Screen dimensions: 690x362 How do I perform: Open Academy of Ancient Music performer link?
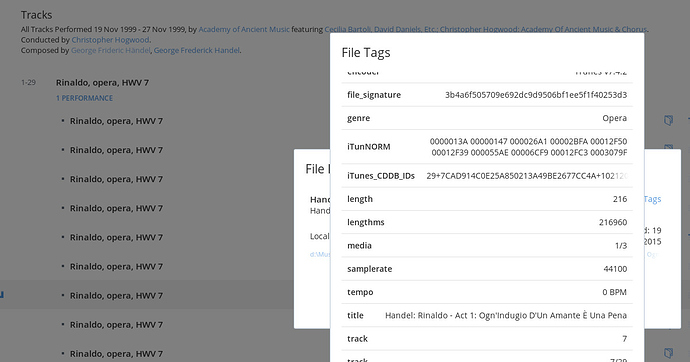(x=244, y=29)
